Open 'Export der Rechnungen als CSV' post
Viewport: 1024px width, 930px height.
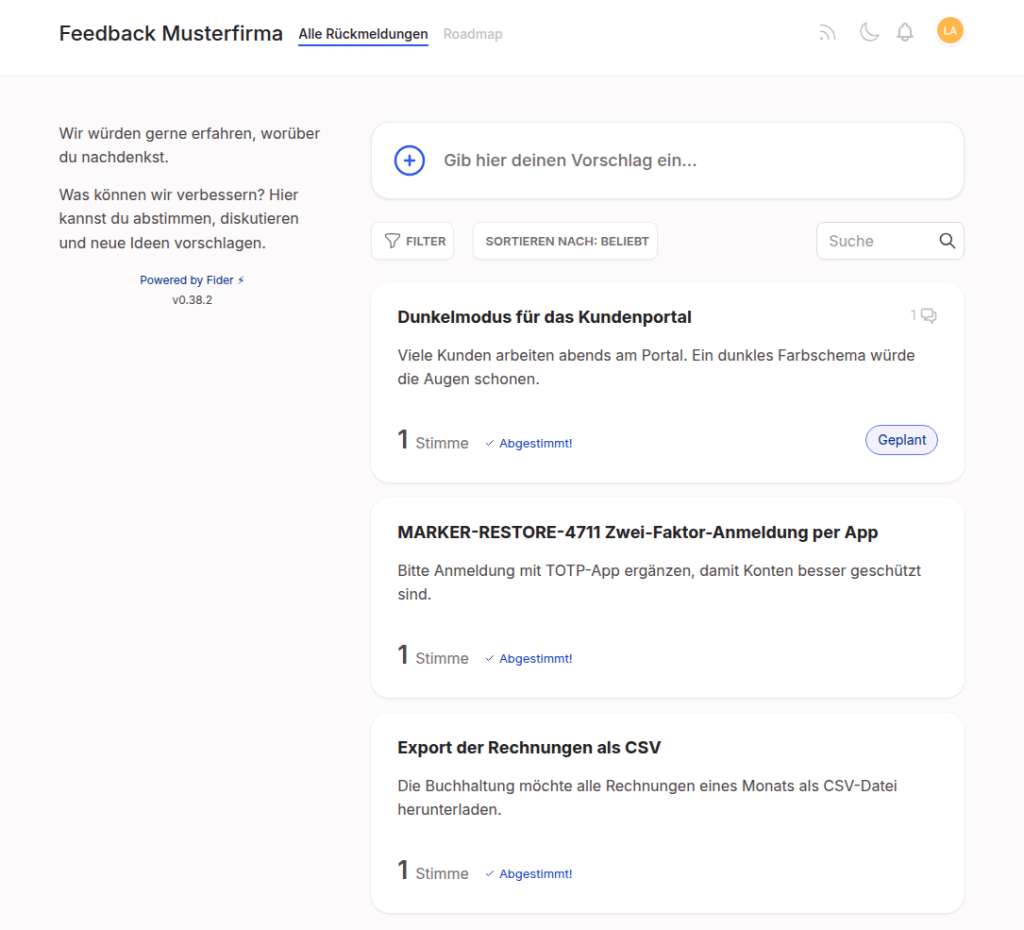click(529, 748)
